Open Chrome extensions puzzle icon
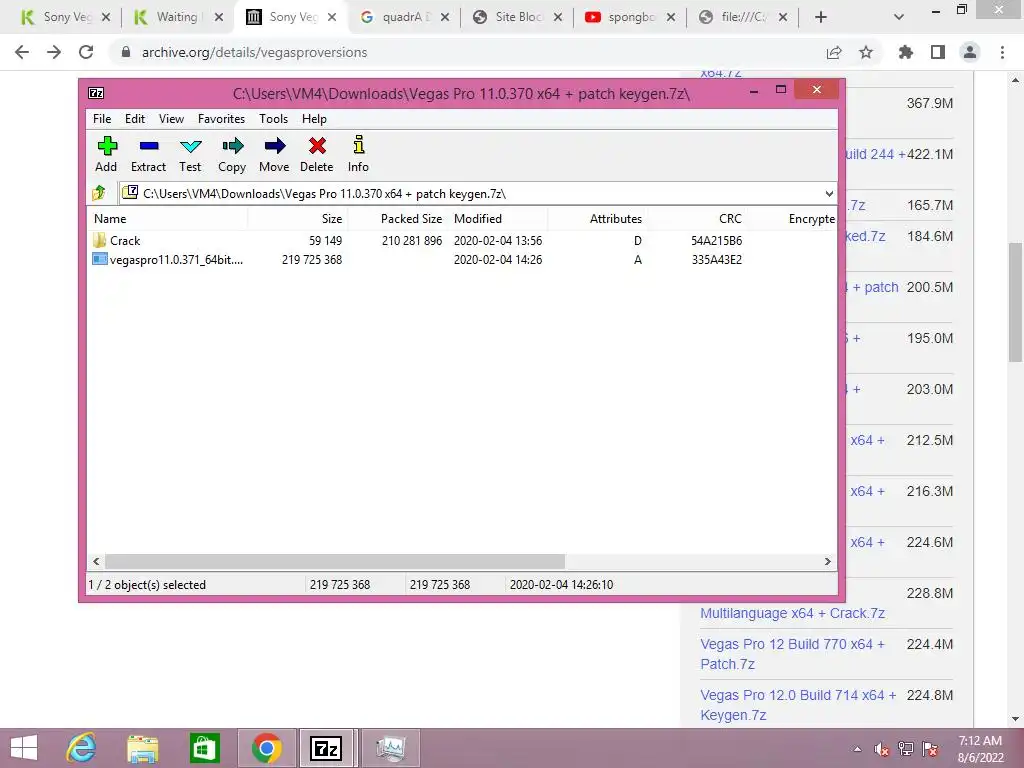This screenshot has width=1024, height=768. (906, 52)
